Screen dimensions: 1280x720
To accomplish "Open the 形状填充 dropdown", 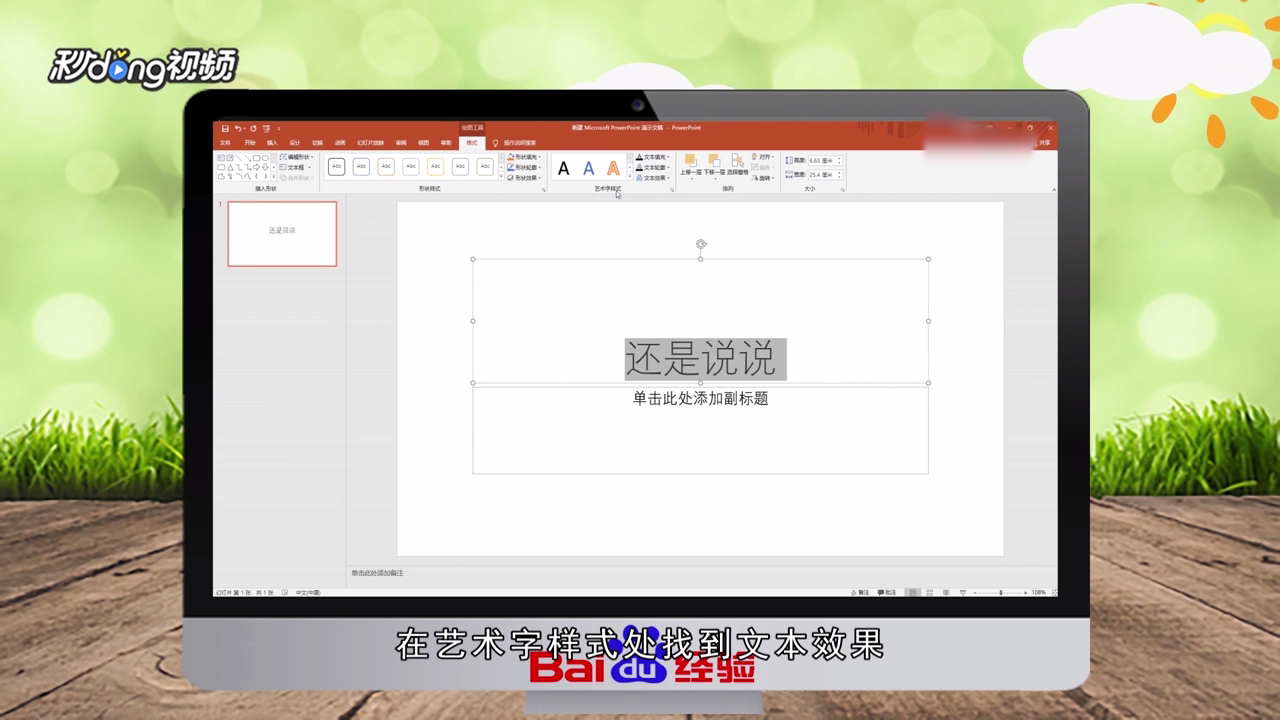I will (523, 157).
